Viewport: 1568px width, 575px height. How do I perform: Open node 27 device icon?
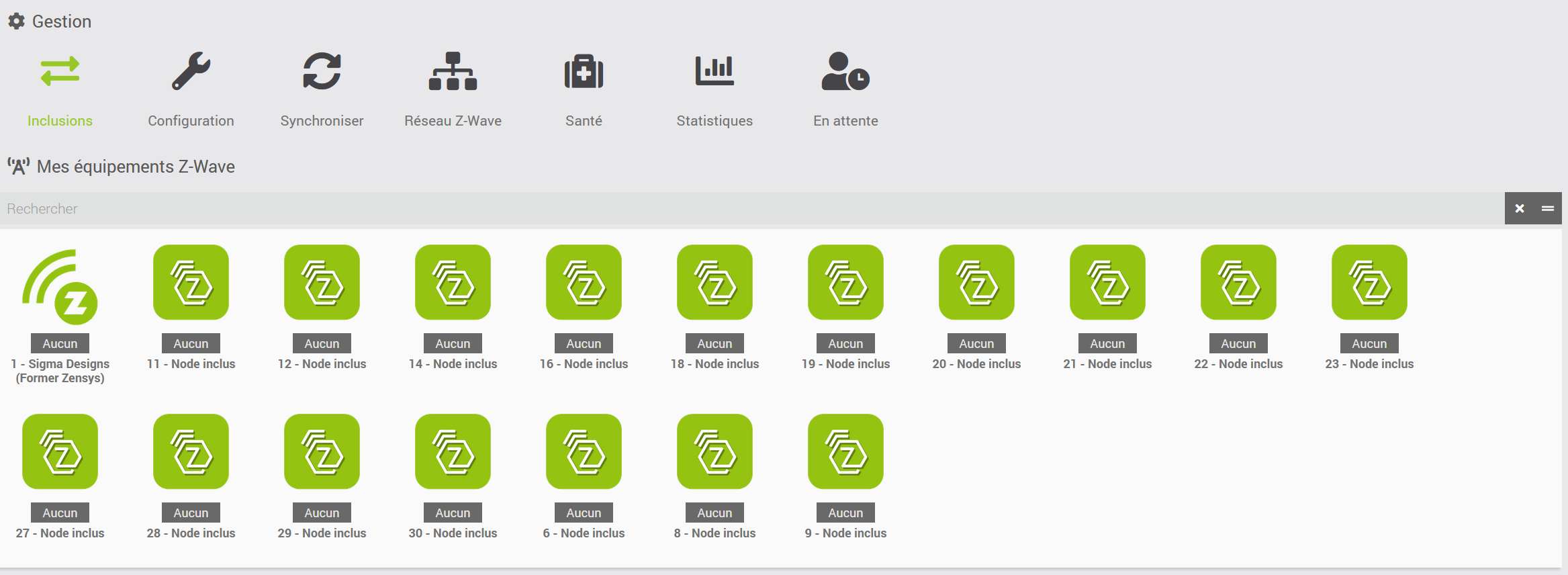click(60, 451)
